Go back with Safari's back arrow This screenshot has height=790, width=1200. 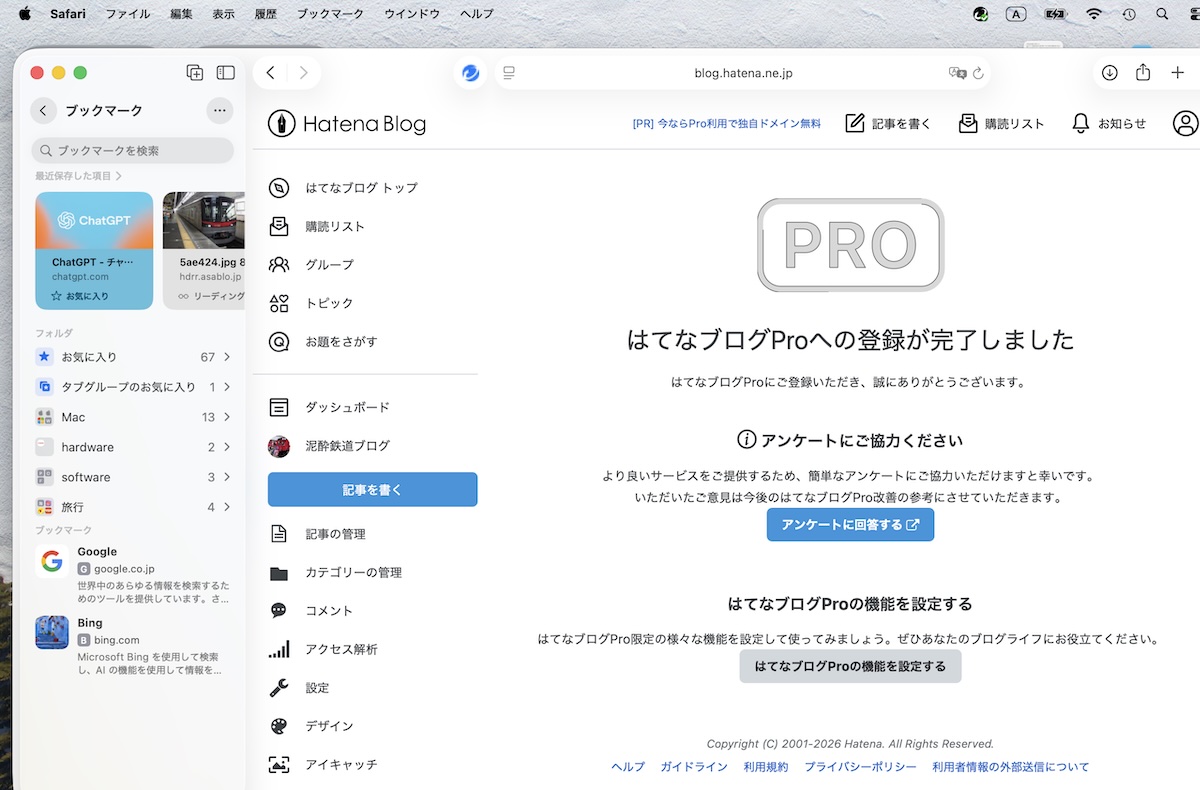270,73
